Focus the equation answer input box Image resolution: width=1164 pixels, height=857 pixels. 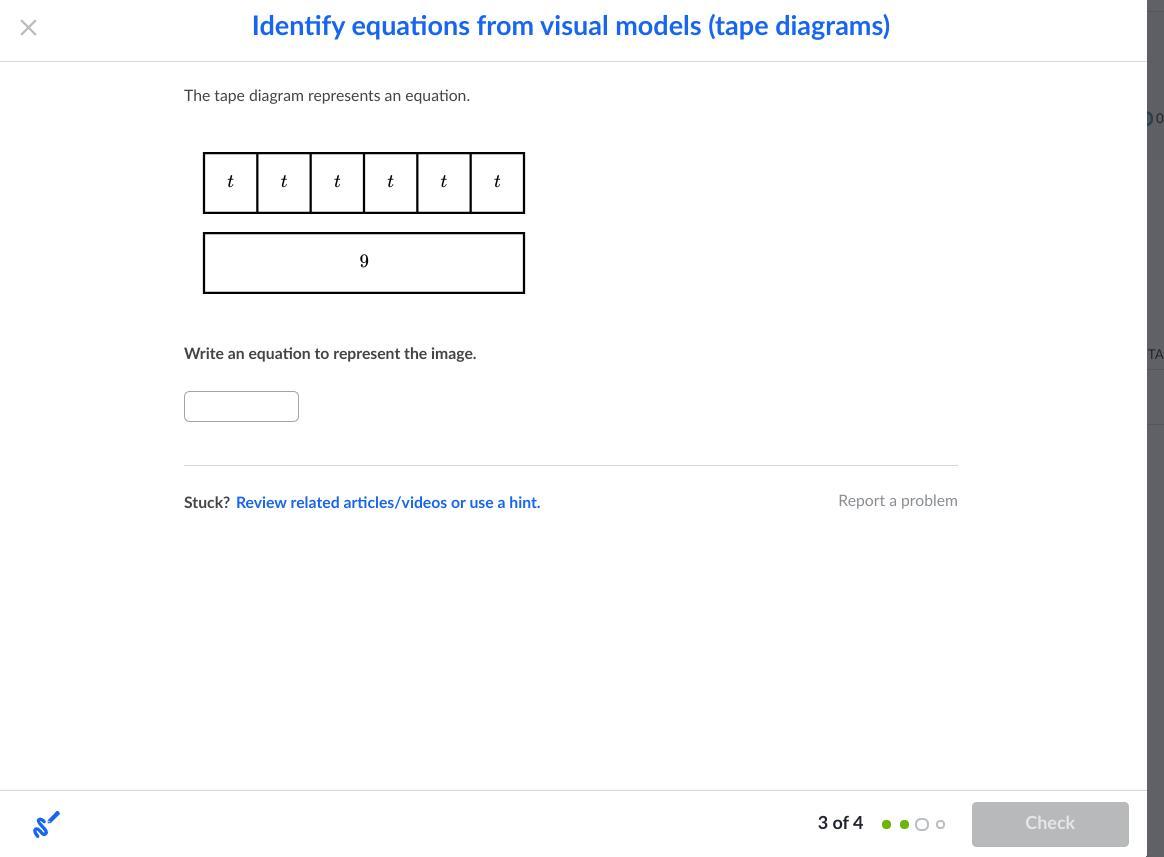(x=241, y=406)
